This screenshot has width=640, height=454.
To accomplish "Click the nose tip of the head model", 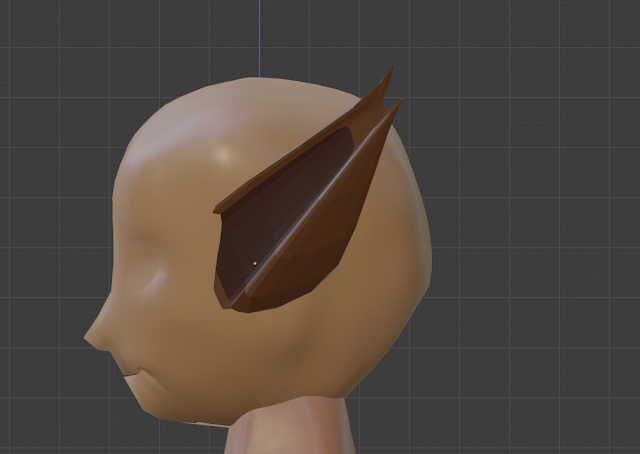I will click(x=87, y=338).
